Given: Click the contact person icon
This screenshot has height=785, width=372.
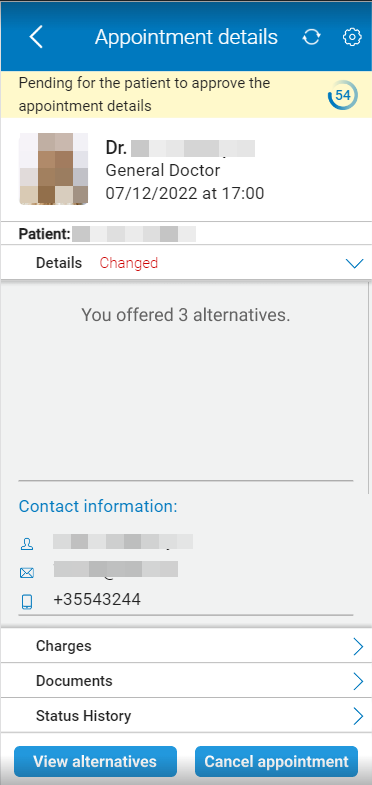Looking at the screenshot, I should coord(27,544).
